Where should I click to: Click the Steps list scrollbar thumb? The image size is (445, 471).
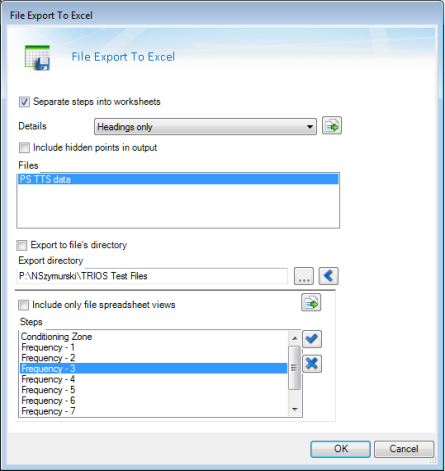click(x=294, y=368)
